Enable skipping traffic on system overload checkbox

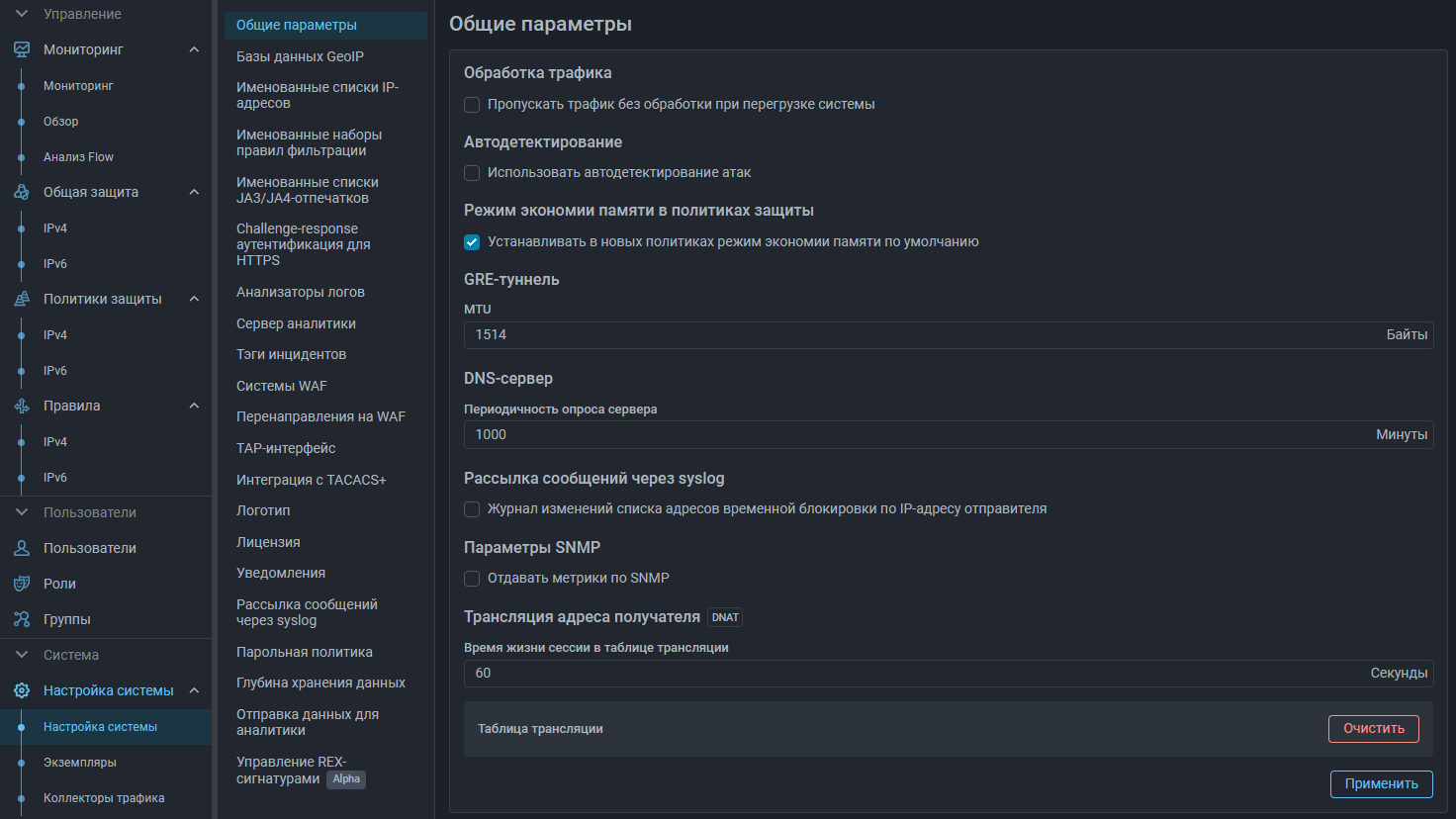472,105
